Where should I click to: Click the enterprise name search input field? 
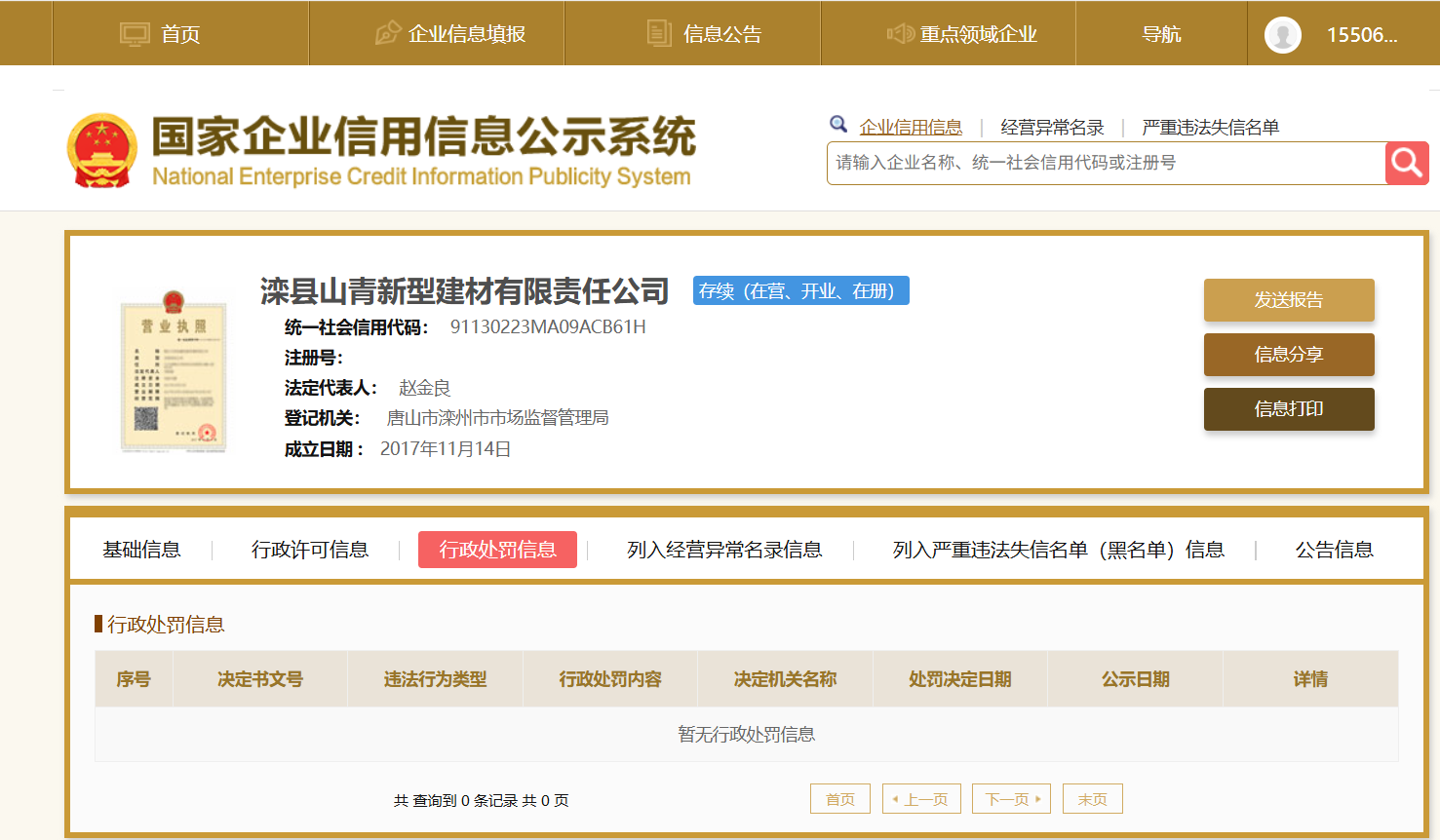[x=1106, y=163]
